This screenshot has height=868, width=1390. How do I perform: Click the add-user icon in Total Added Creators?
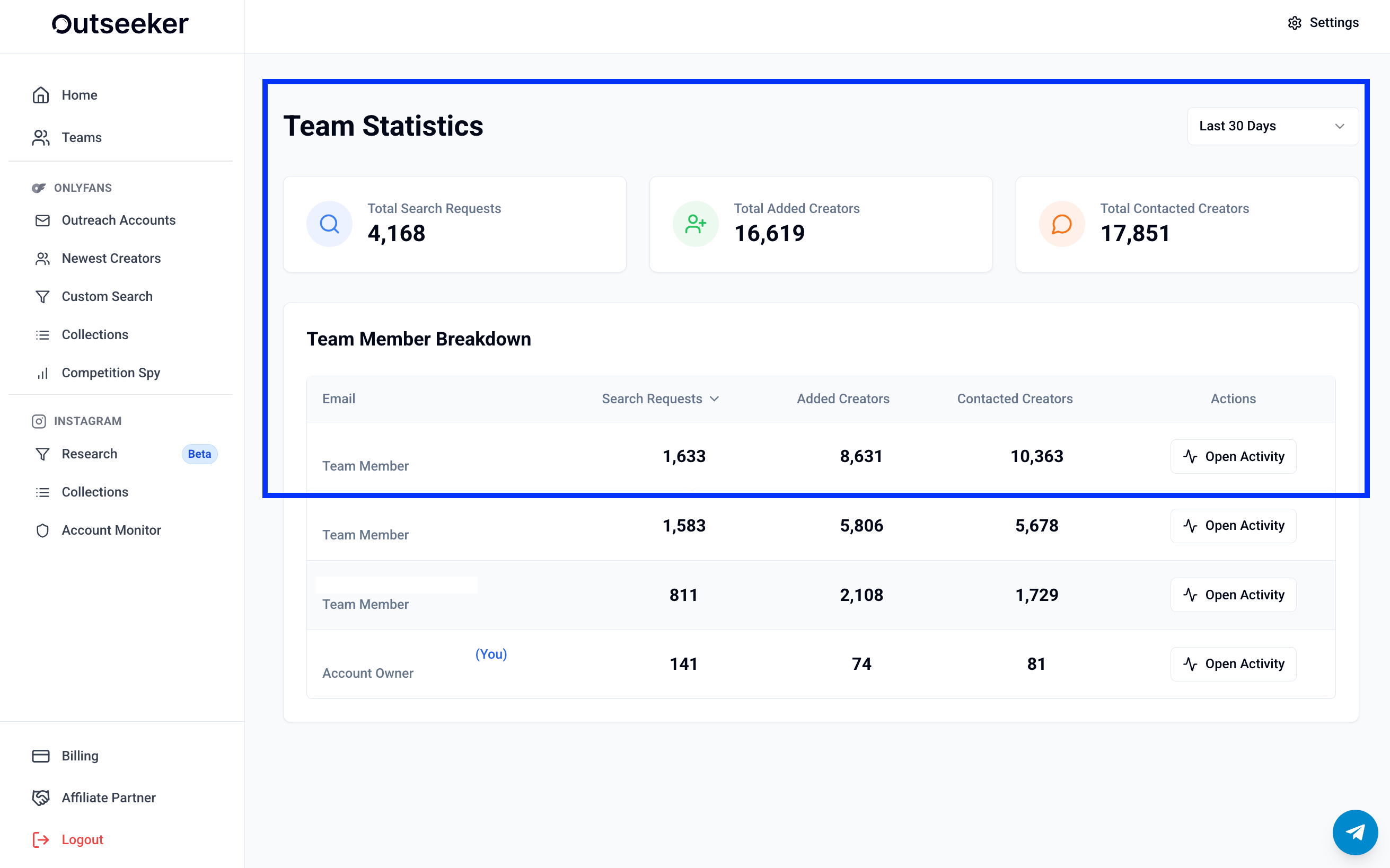click(x=696, y=224)
